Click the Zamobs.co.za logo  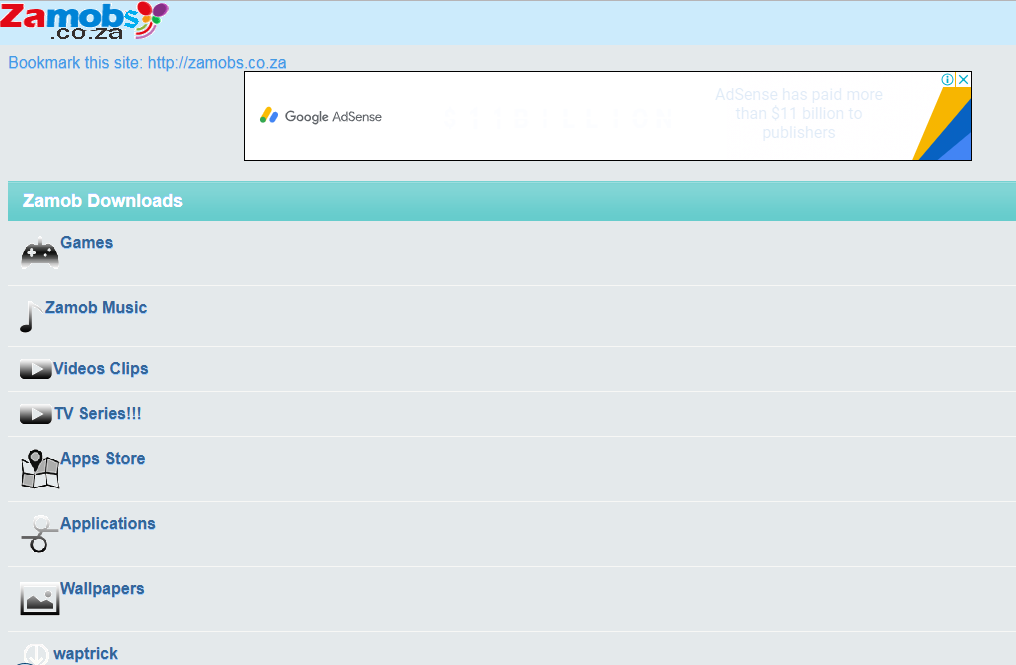83,21
